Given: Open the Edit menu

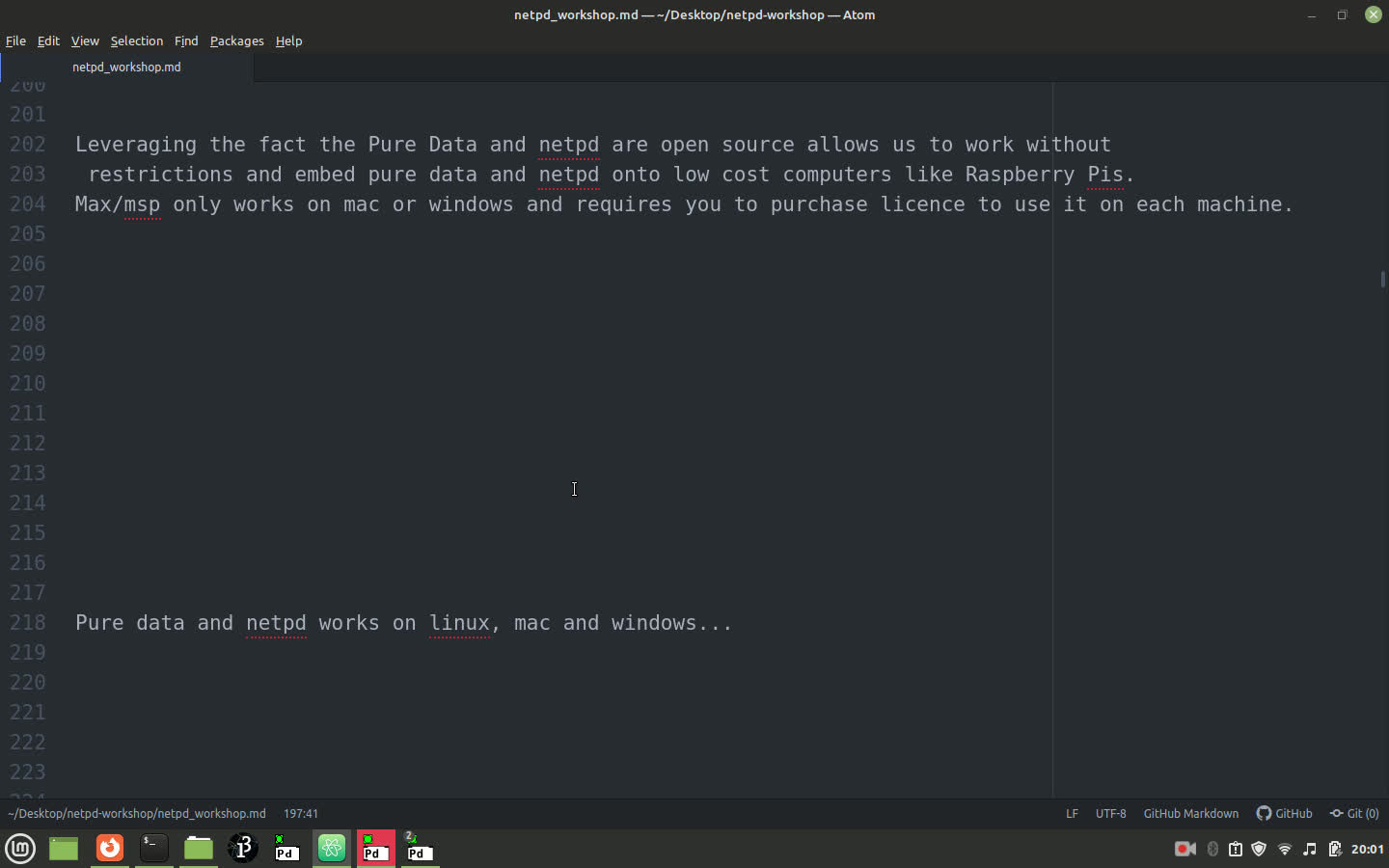Looking at the screenshot, I should [x=48, y=41].
